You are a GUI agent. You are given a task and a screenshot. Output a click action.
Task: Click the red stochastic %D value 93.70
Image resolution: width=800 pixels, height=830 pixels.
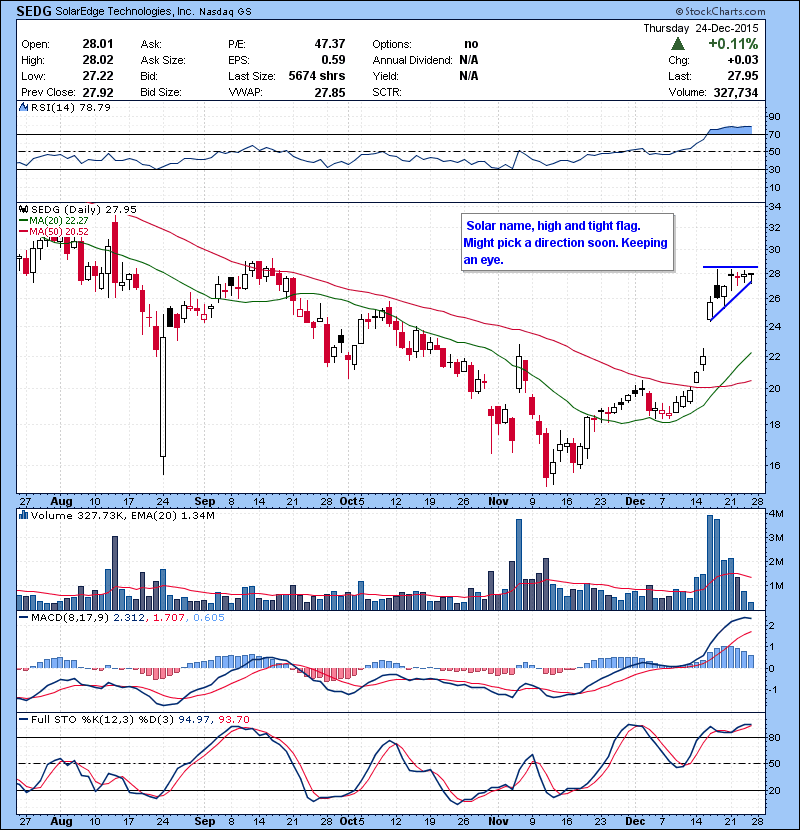click(x=233, y=719)
